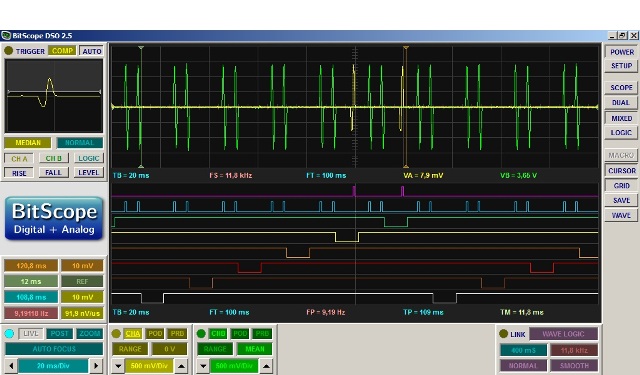Click the 11,8 kHz sample rate field
The image size is (640, 375).
click(x=574, y=350)
